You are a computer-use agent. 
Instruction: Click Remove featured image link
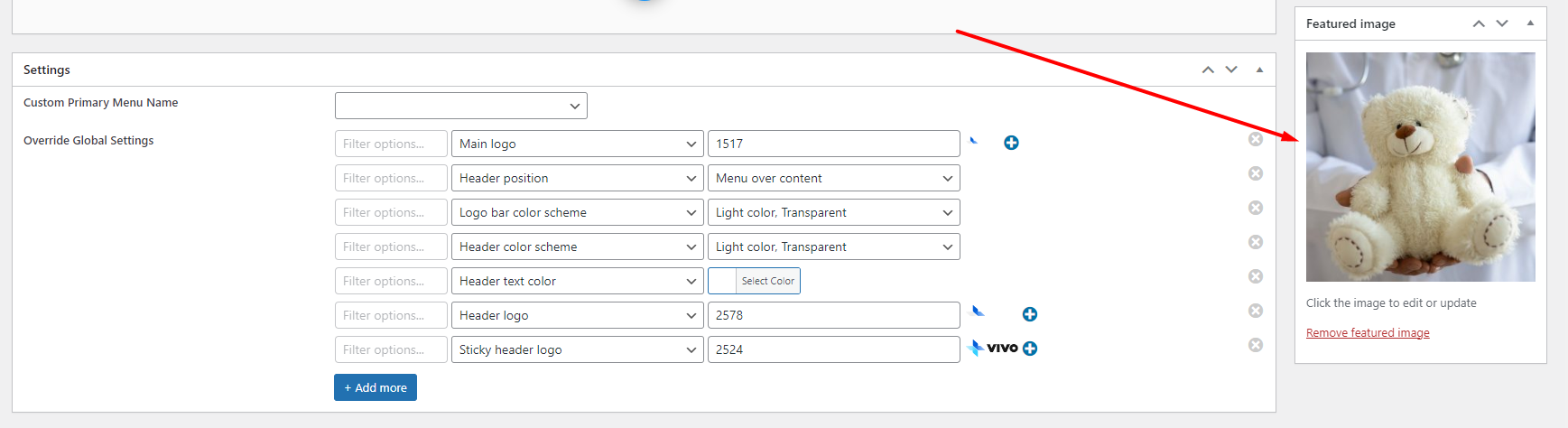(1368, 333)
